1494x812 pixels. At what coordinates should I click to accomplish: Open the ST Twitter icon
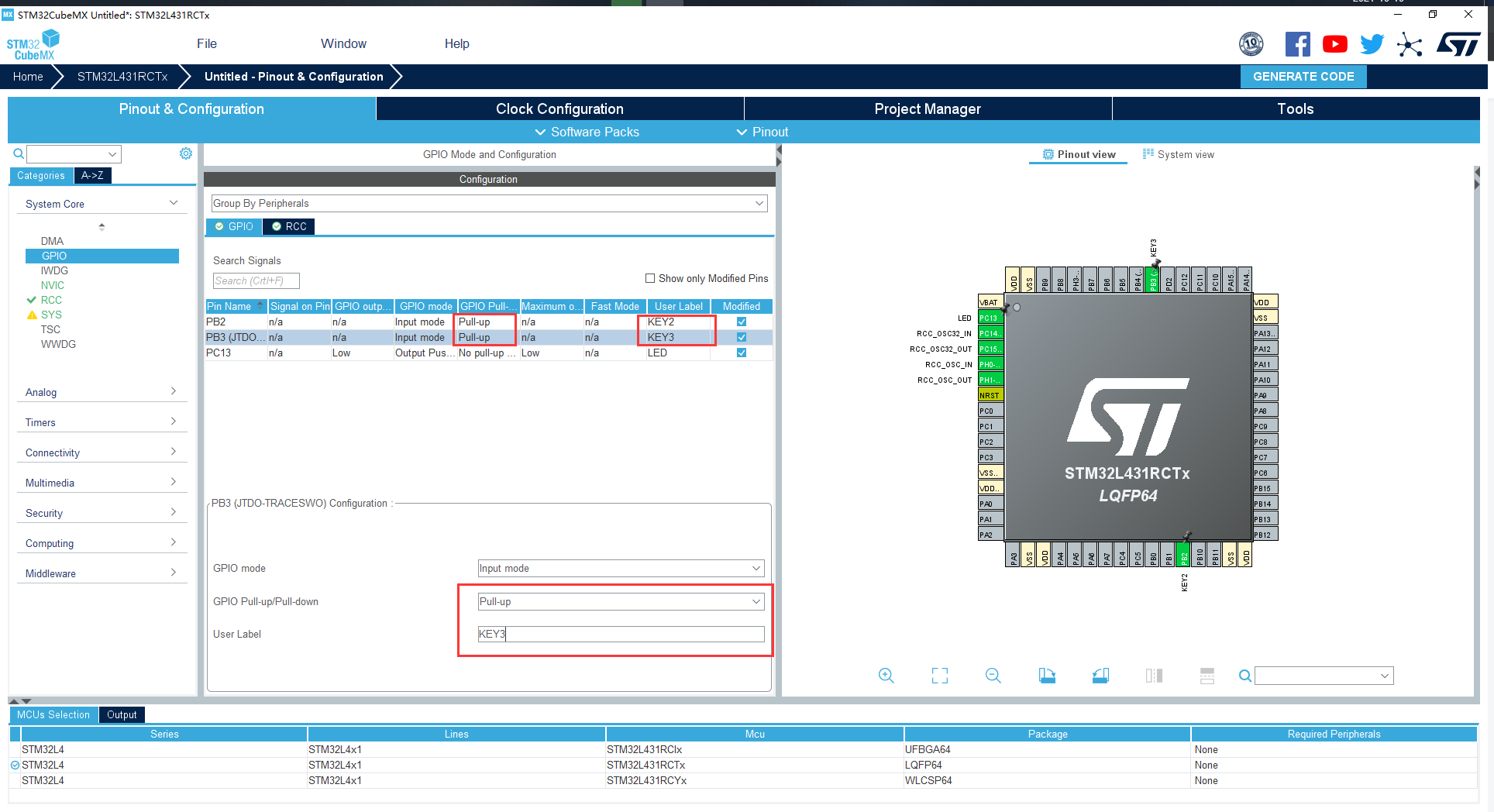(x=1372, y=44)
